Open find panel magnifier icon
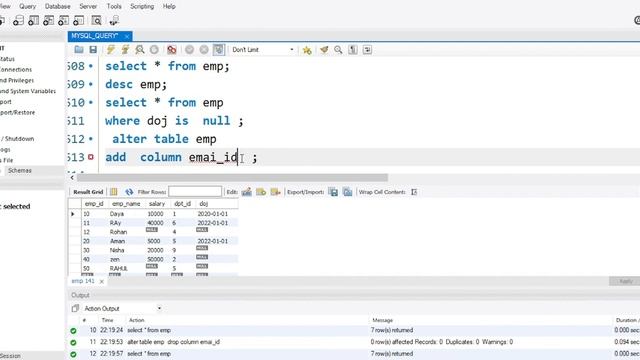The height and width of the screenshot is (360, 640). point(338,50)
